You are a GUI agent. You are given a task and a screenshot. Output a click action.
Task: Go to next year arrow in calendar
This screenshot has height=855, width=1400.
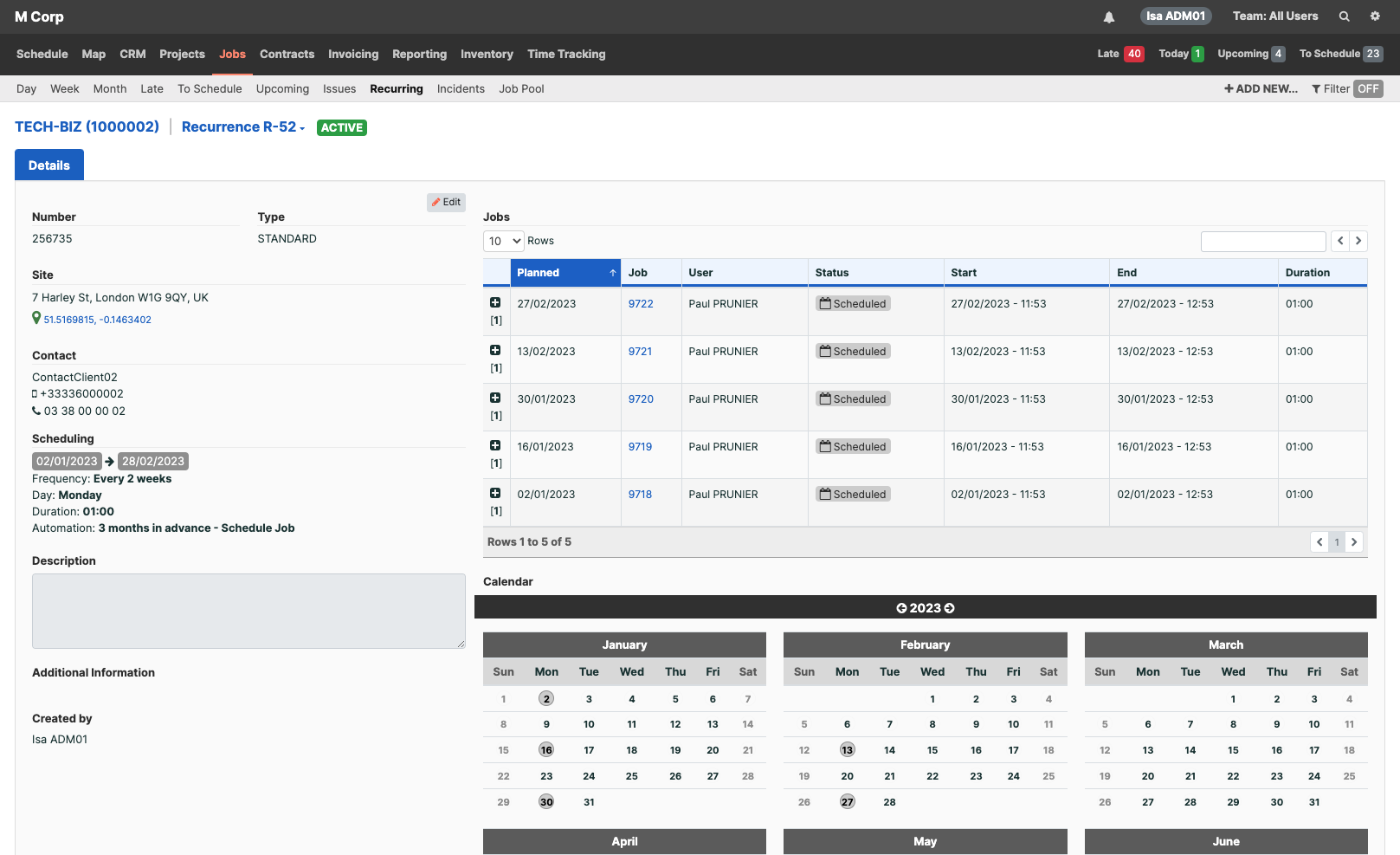tap(950, 608)
